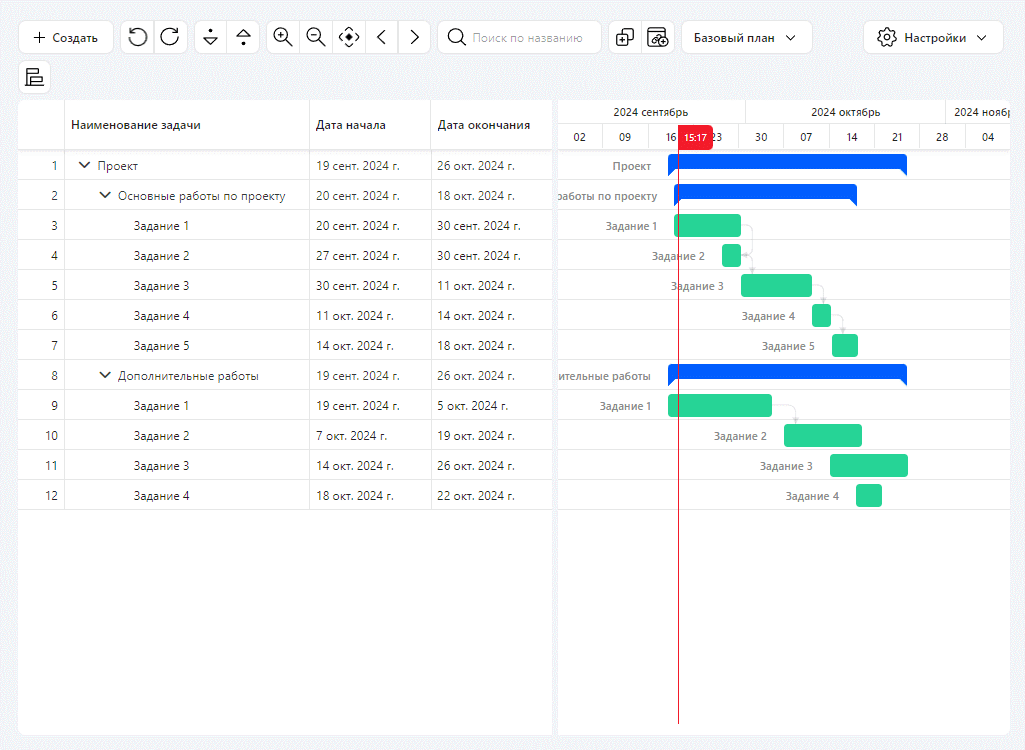Click the copy-add icon beside search
The height and width of the screenshot is (750, 1025).
tap(625, 37)
